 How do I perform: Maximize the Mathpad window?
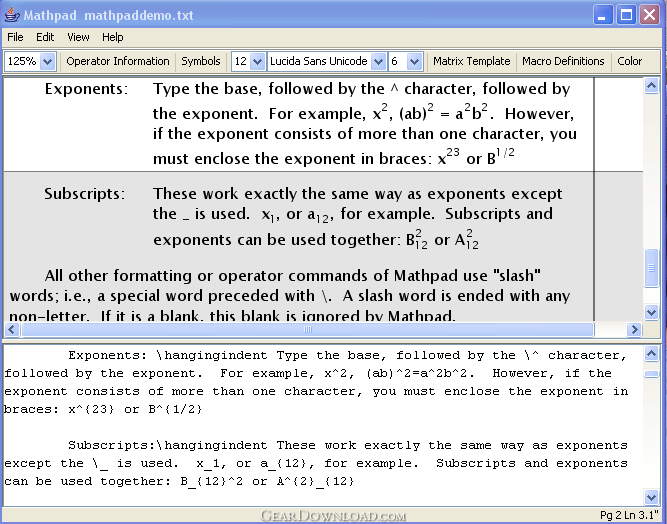pos(626,15)
